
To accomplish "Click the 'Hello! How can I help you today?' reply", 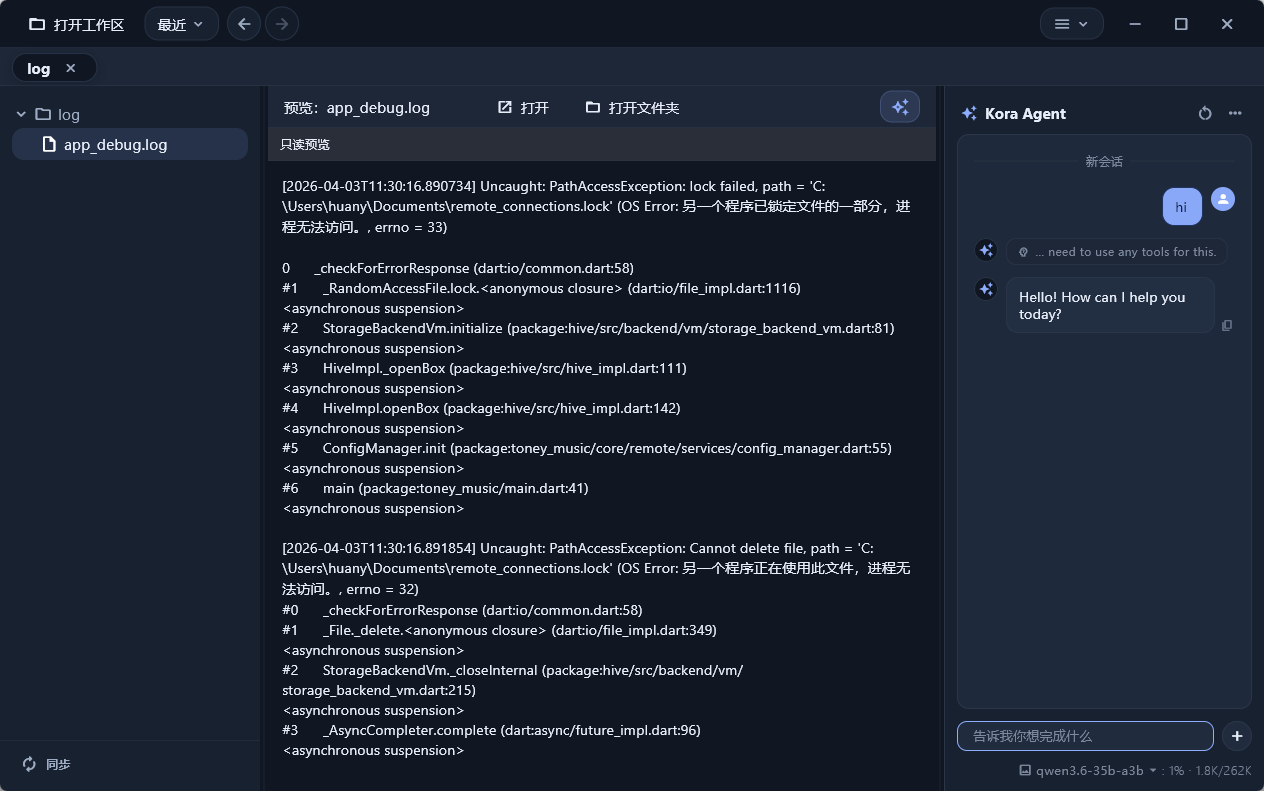I will point(1110,305).
